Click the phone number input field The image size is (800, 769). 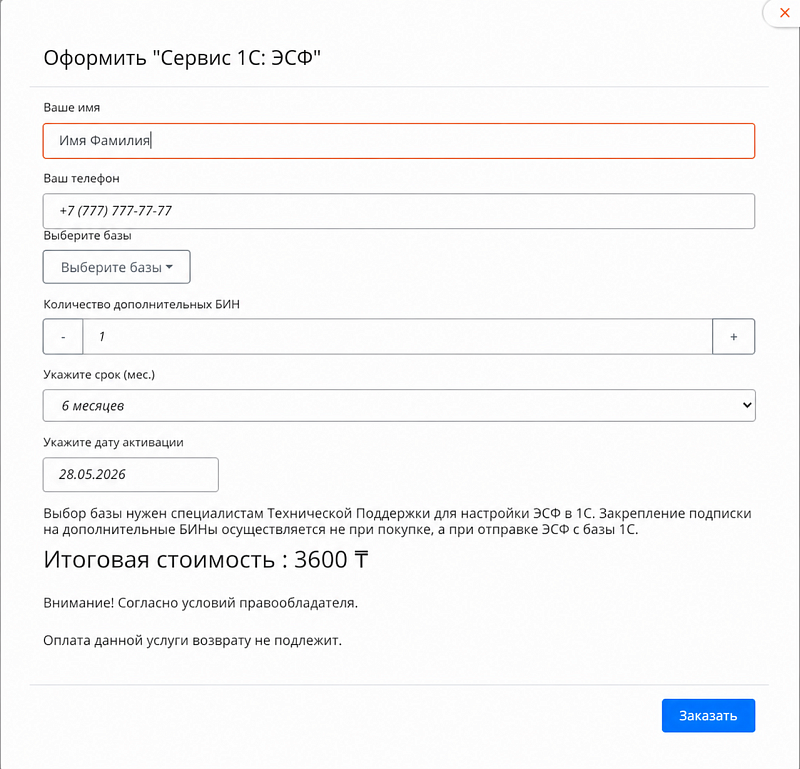[398, 211]
